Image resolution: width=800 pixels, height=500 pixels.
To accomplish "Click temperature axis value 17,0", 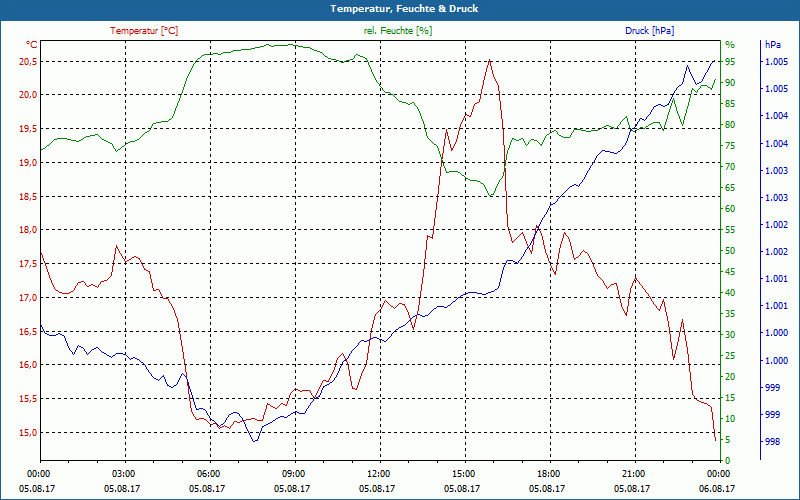I will click(x=28, y=297).
